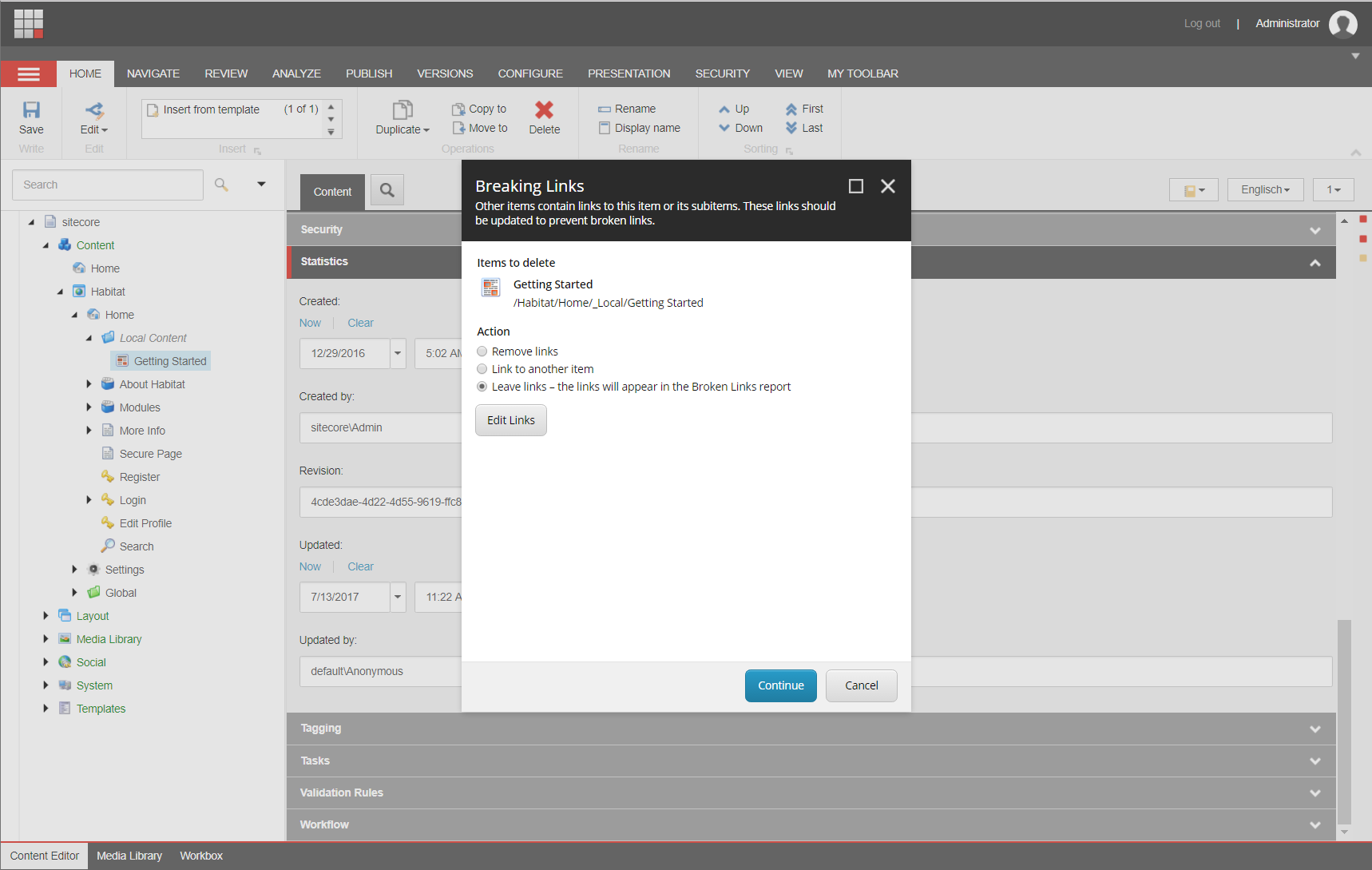Move item Up with arrow icon
Image resolution: width=1372 pixels, height=870 pixels.
point(724,109)
